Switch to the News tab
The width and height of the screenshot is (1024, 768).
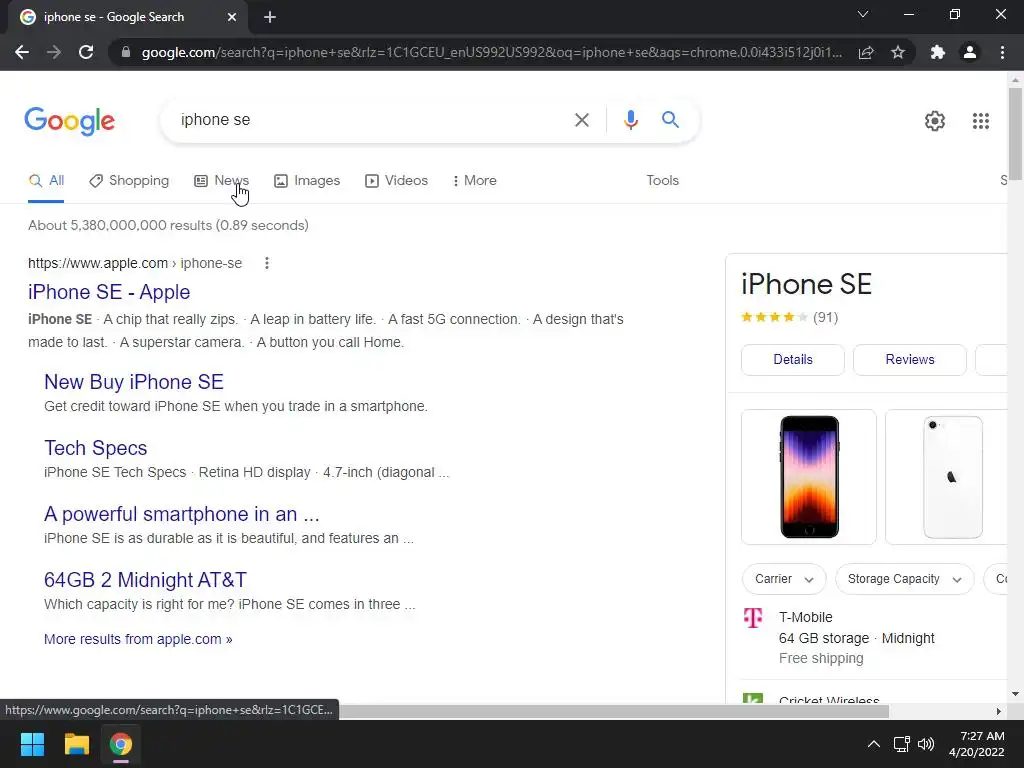[x=221, y=181]
